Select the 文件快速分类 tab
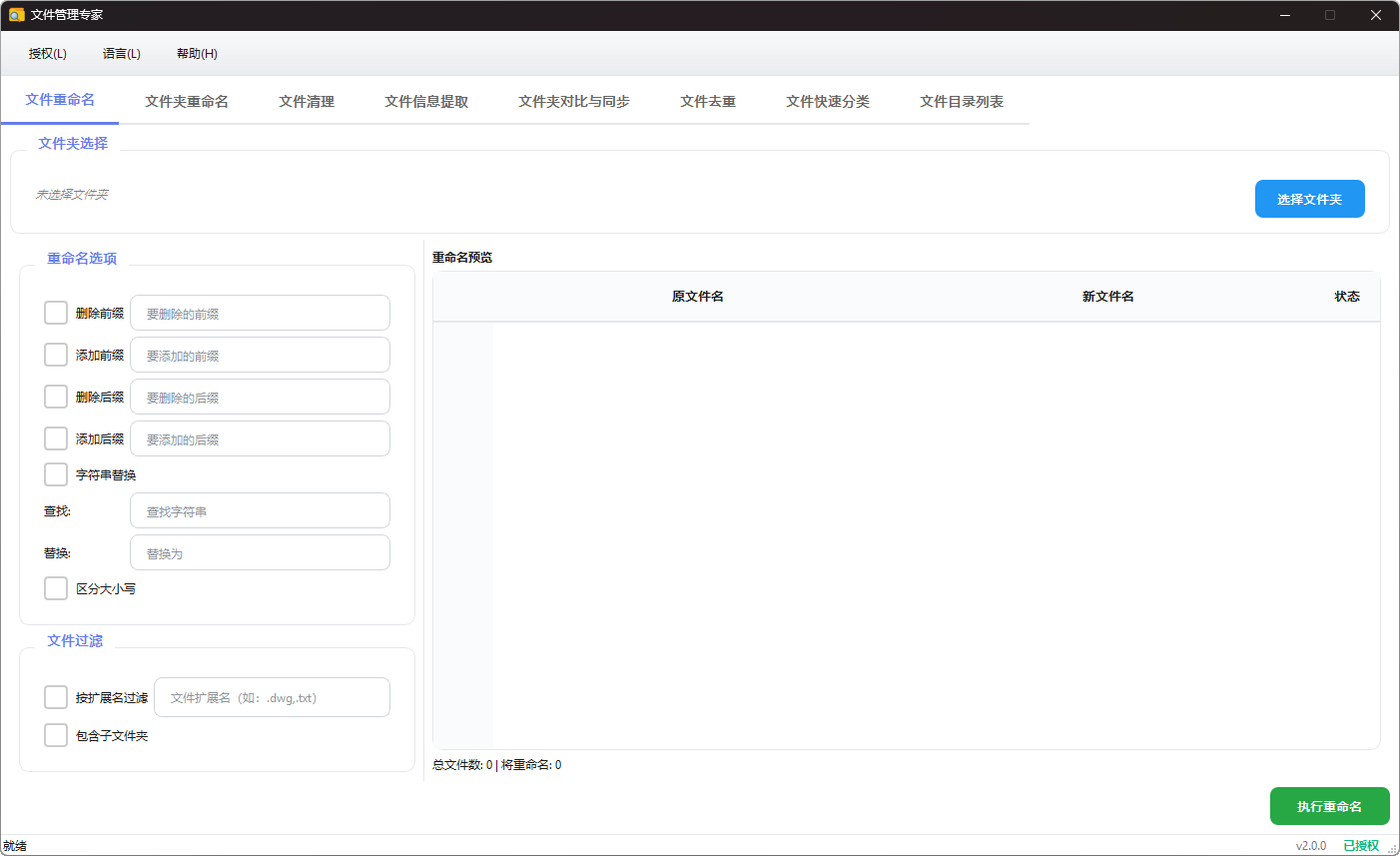Viewport: 1400px width, 856px height. coord(828,101)
